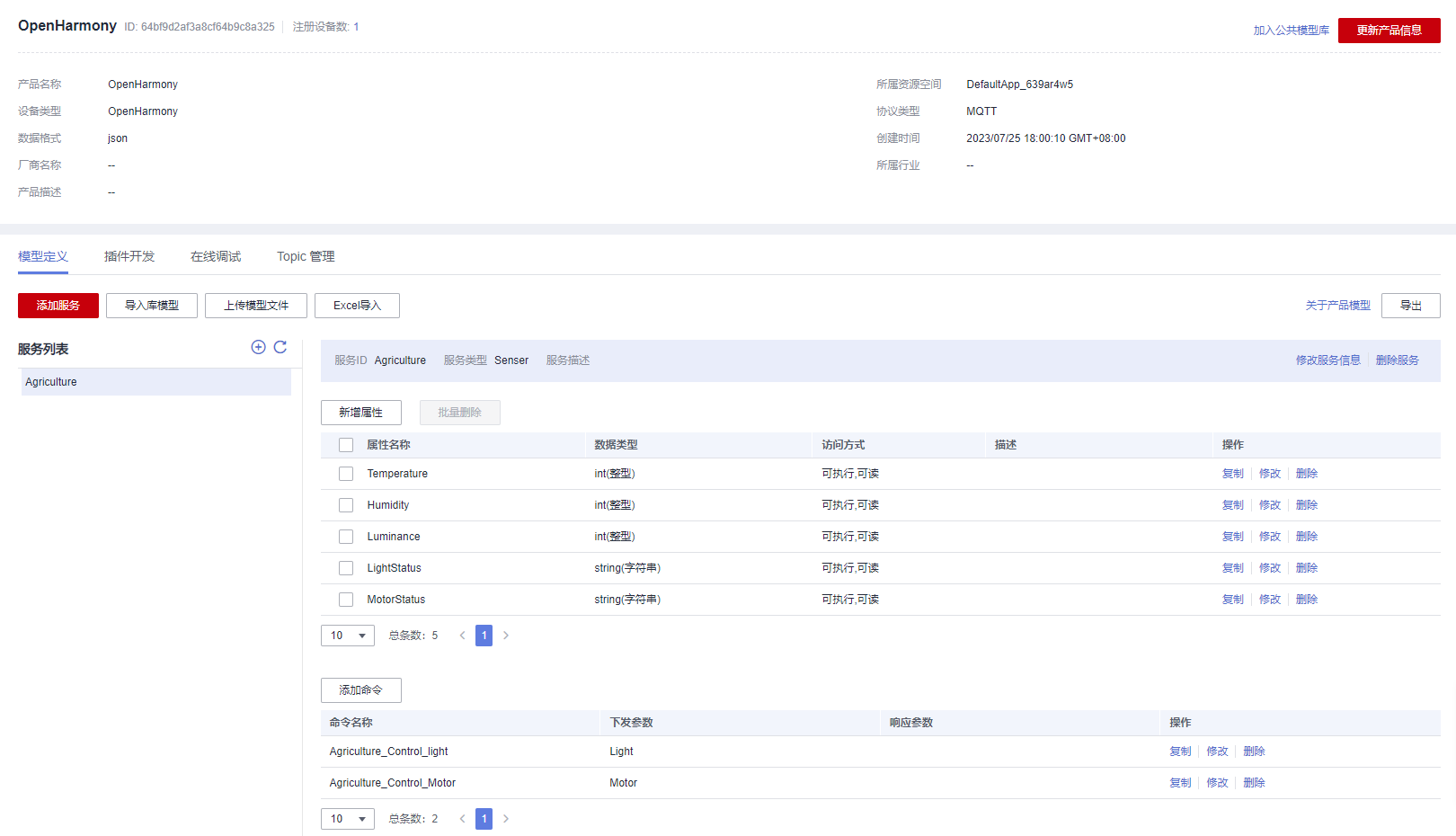Modify the MotorStatus property
Screen dimensions: 1456x836
1270,600
